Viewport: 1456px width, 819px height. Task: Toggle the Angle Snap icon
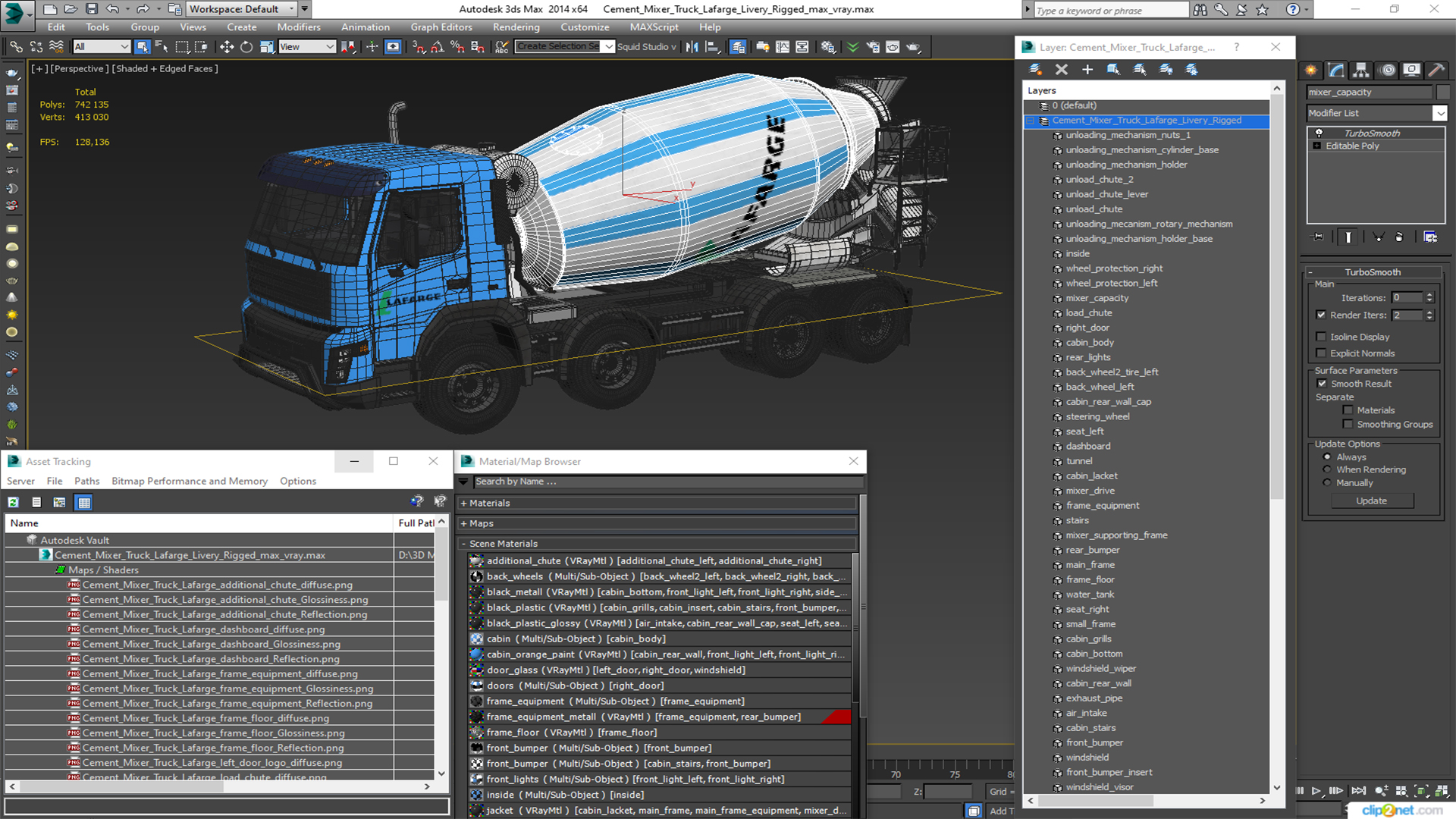click(x=438, y=47)
